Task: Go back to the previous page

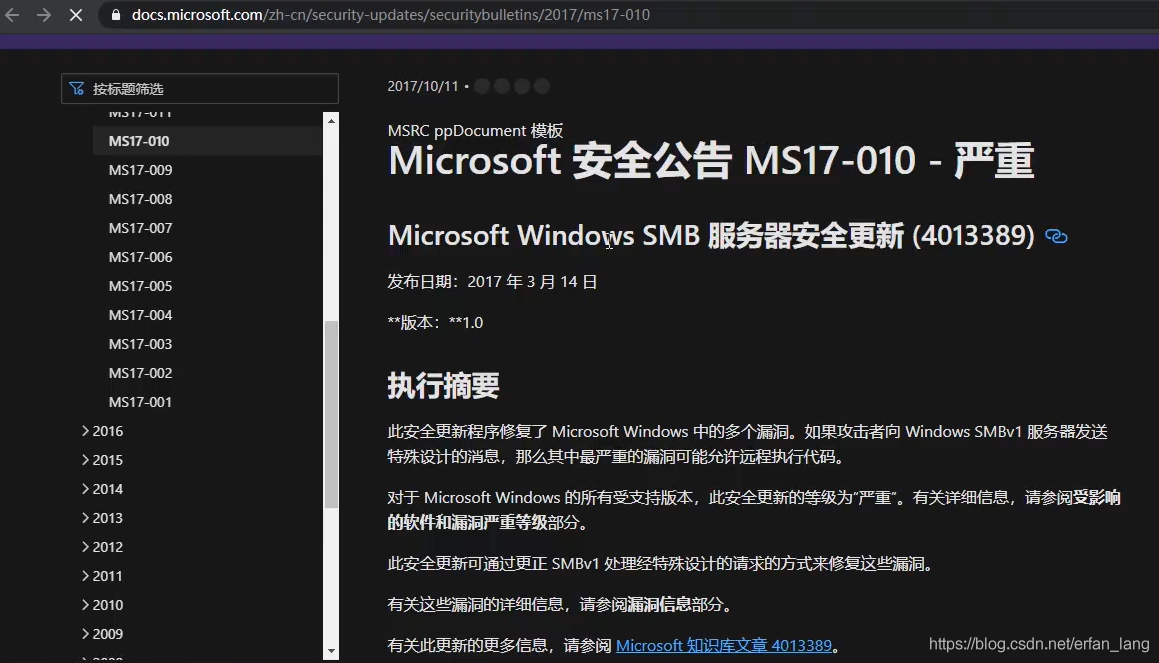Action: point(13,15)
